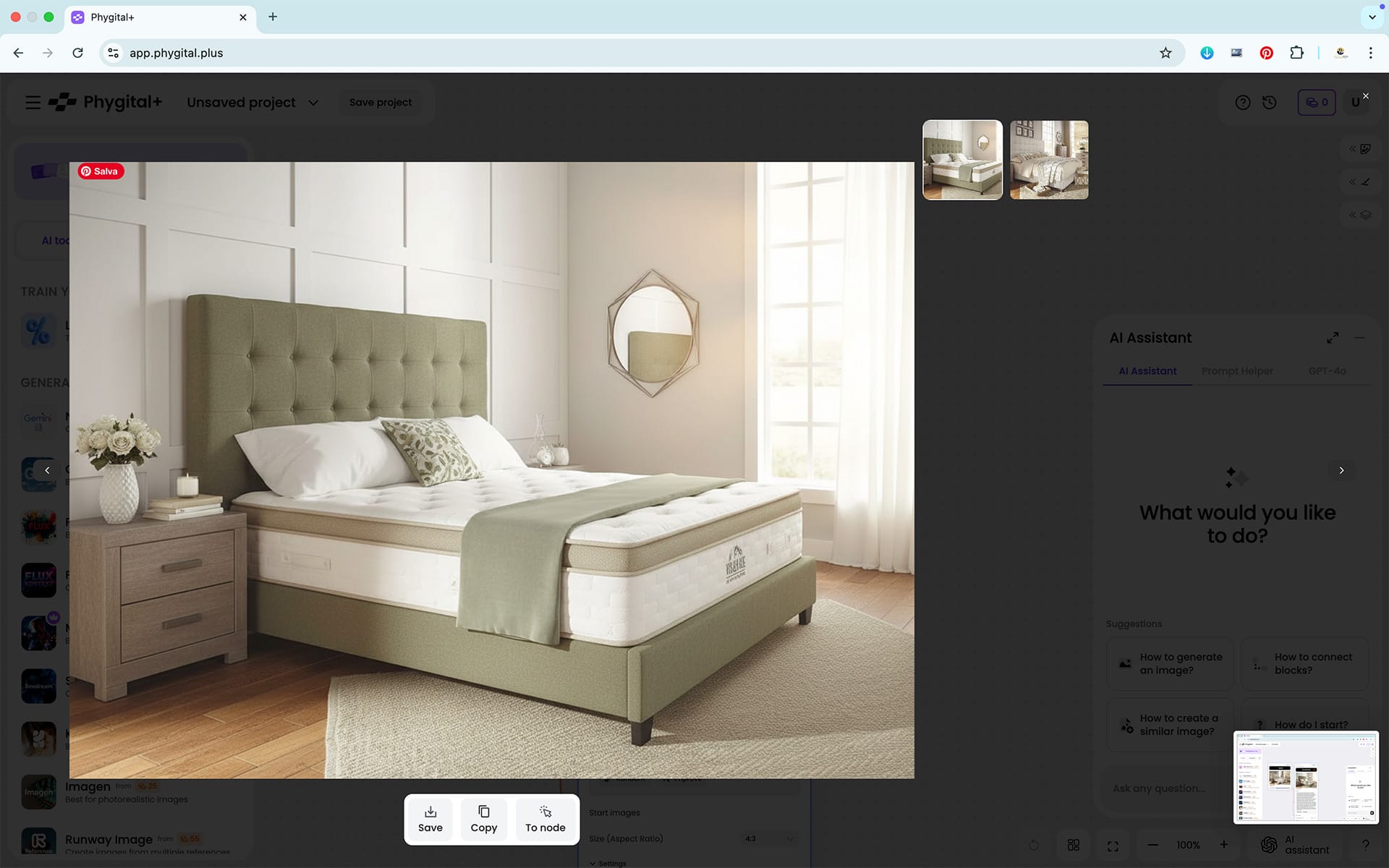Click the Save download icon button

click(430, 819)
